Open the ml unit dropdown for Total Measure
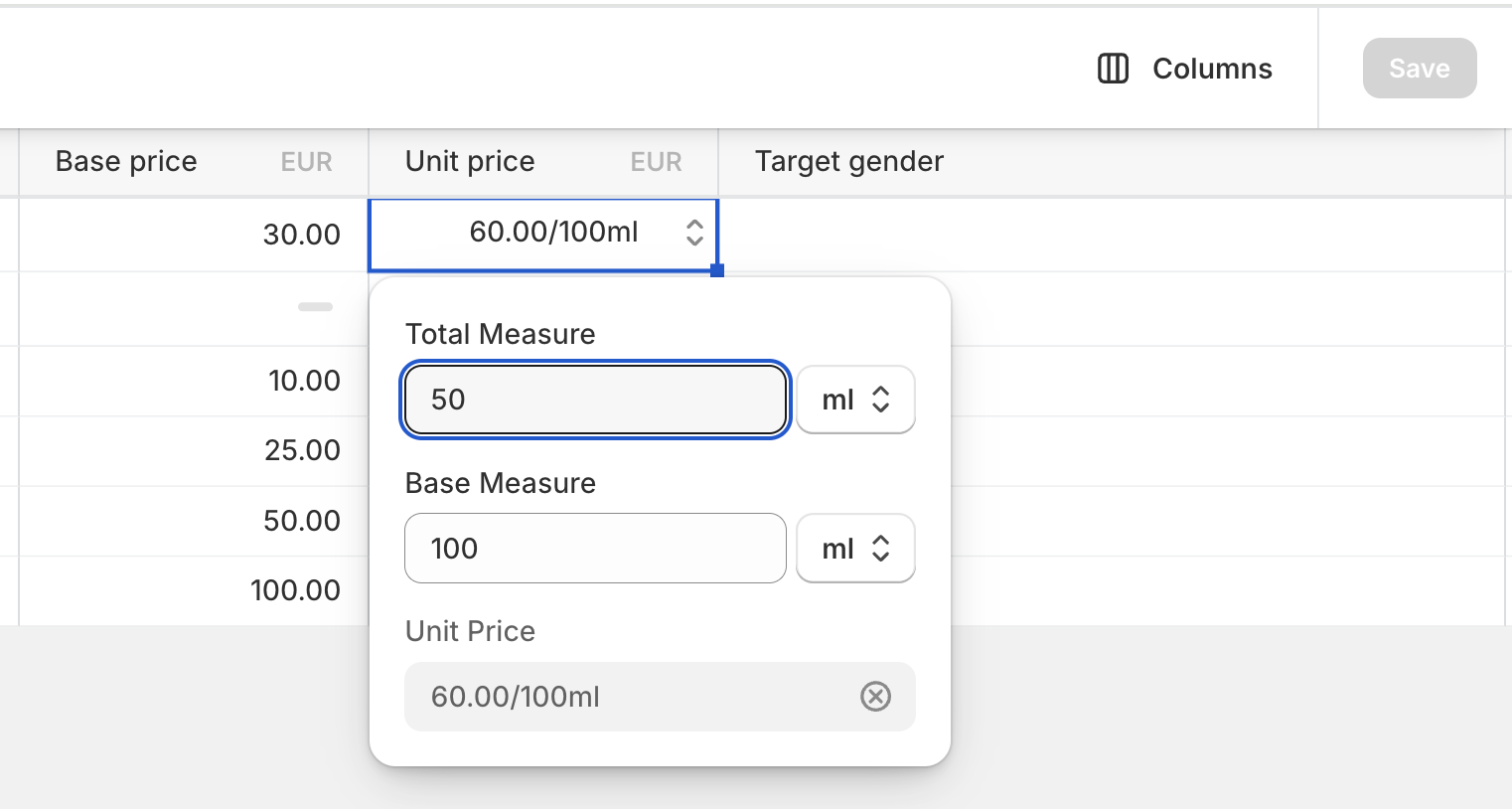The width and height of the screenshot is (1512, 809). click(x=855, y=400)
